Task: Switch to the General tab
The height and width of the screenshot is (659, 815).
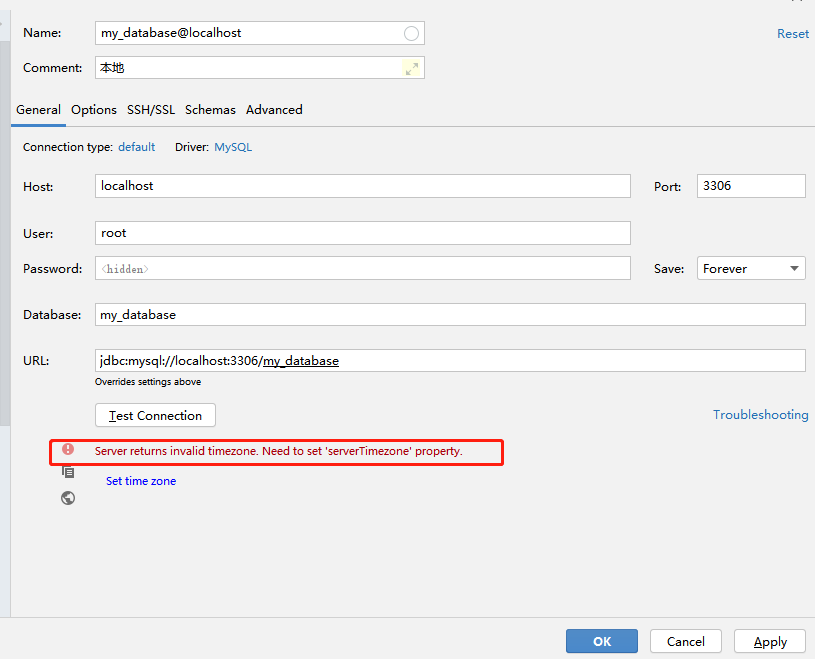Action: pos(38,110)
